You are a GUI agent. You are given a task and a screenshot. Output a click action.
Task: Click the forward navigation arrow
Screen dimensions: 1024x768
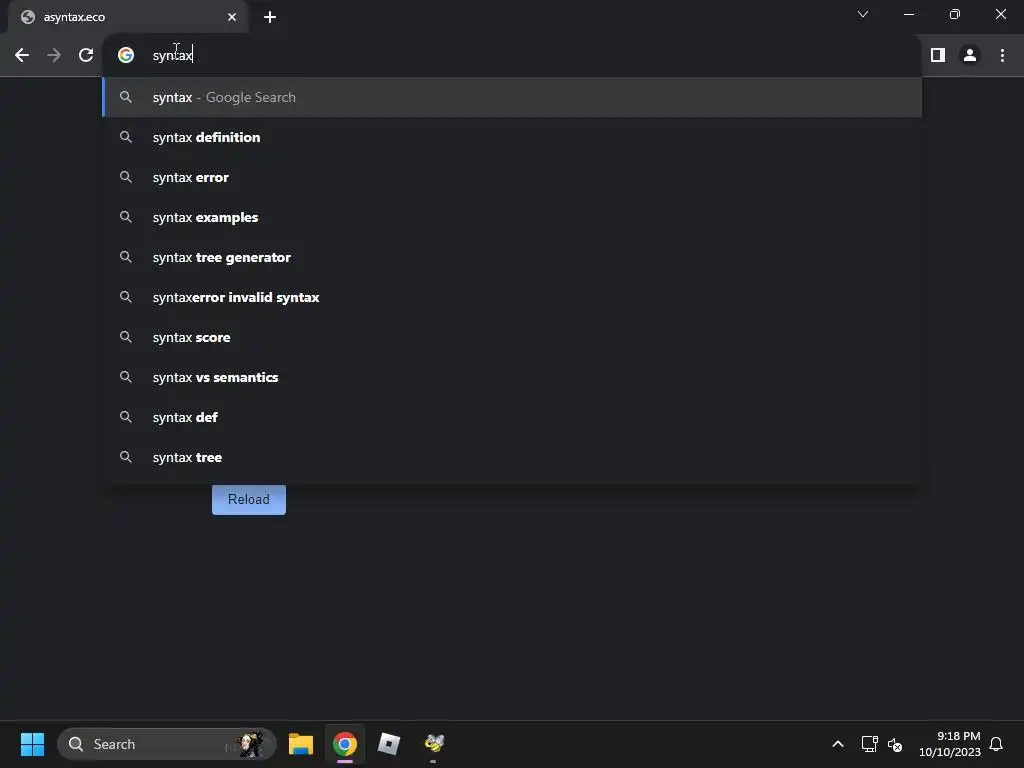click(54, 56)
